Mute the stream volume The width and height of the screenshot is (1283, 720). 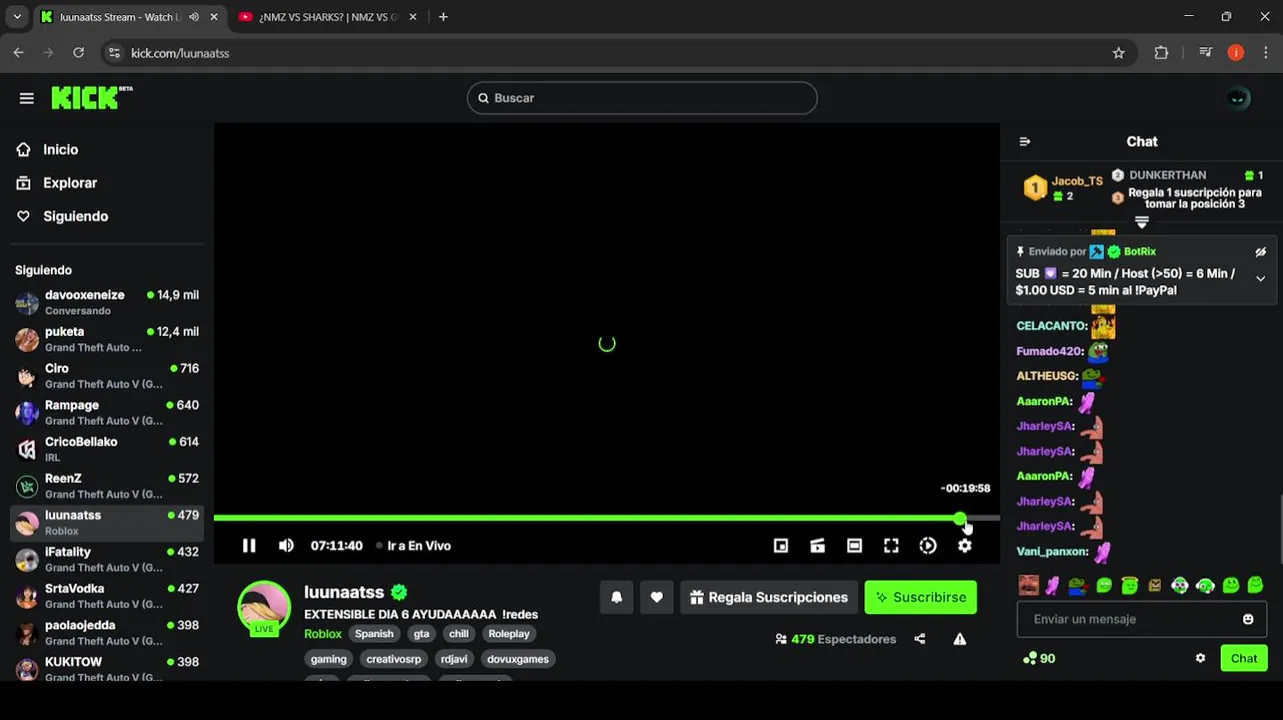[286, 545]
